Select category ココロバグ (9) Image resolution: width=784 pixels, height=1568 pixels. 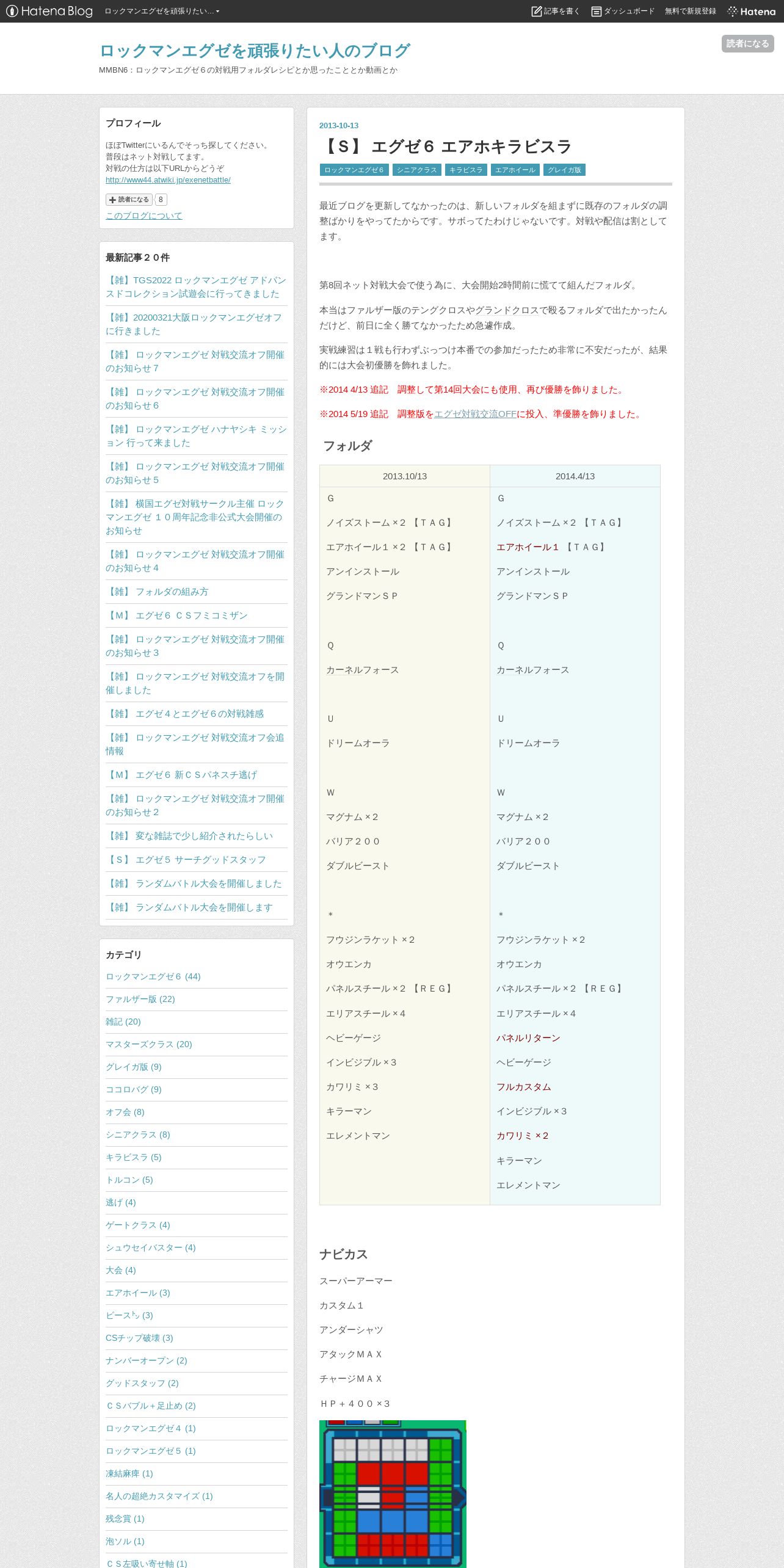click(x=134, y=1089)
